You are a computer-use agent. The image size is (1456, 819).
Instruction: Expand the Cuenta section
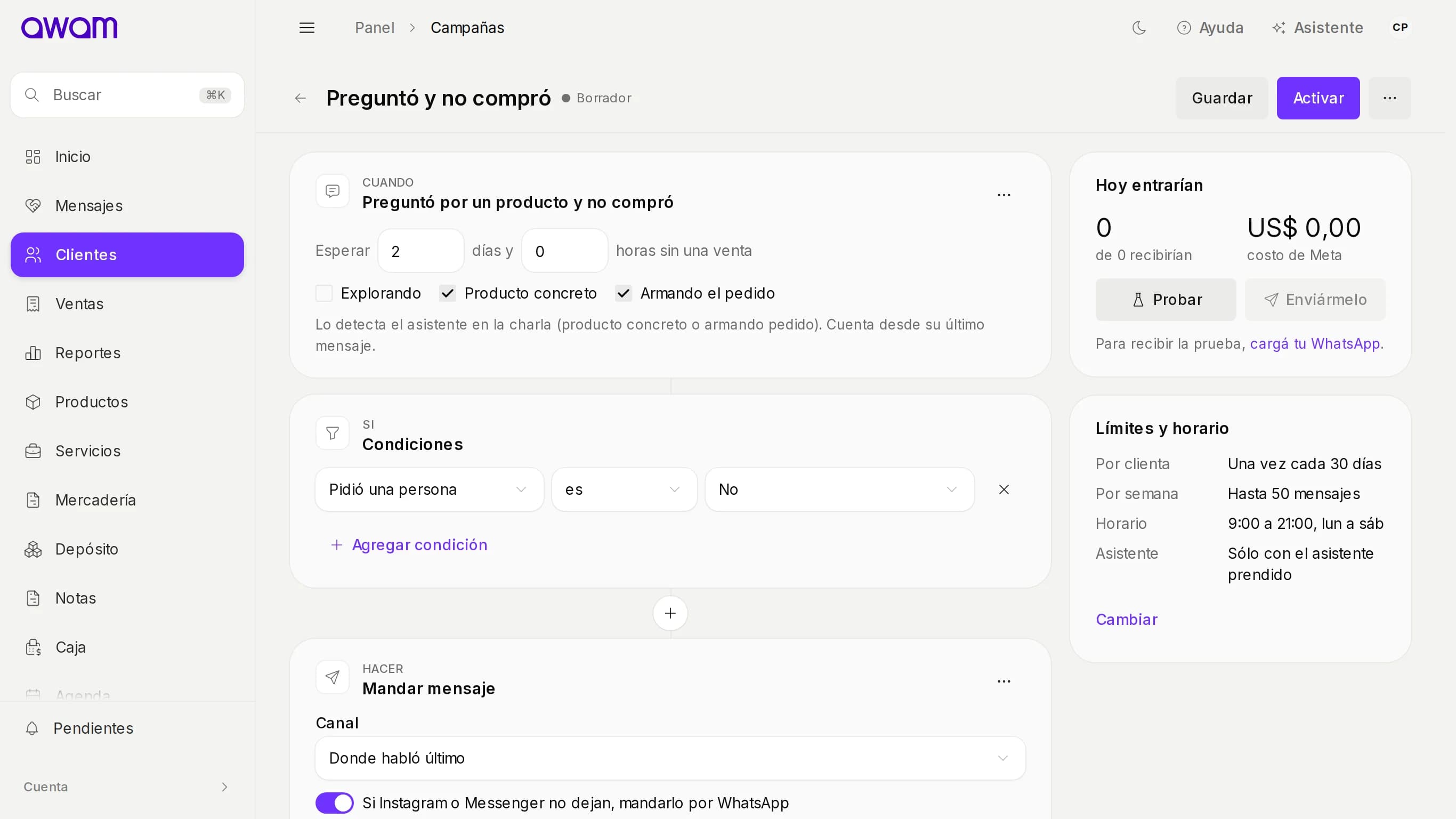pos(127,788)
